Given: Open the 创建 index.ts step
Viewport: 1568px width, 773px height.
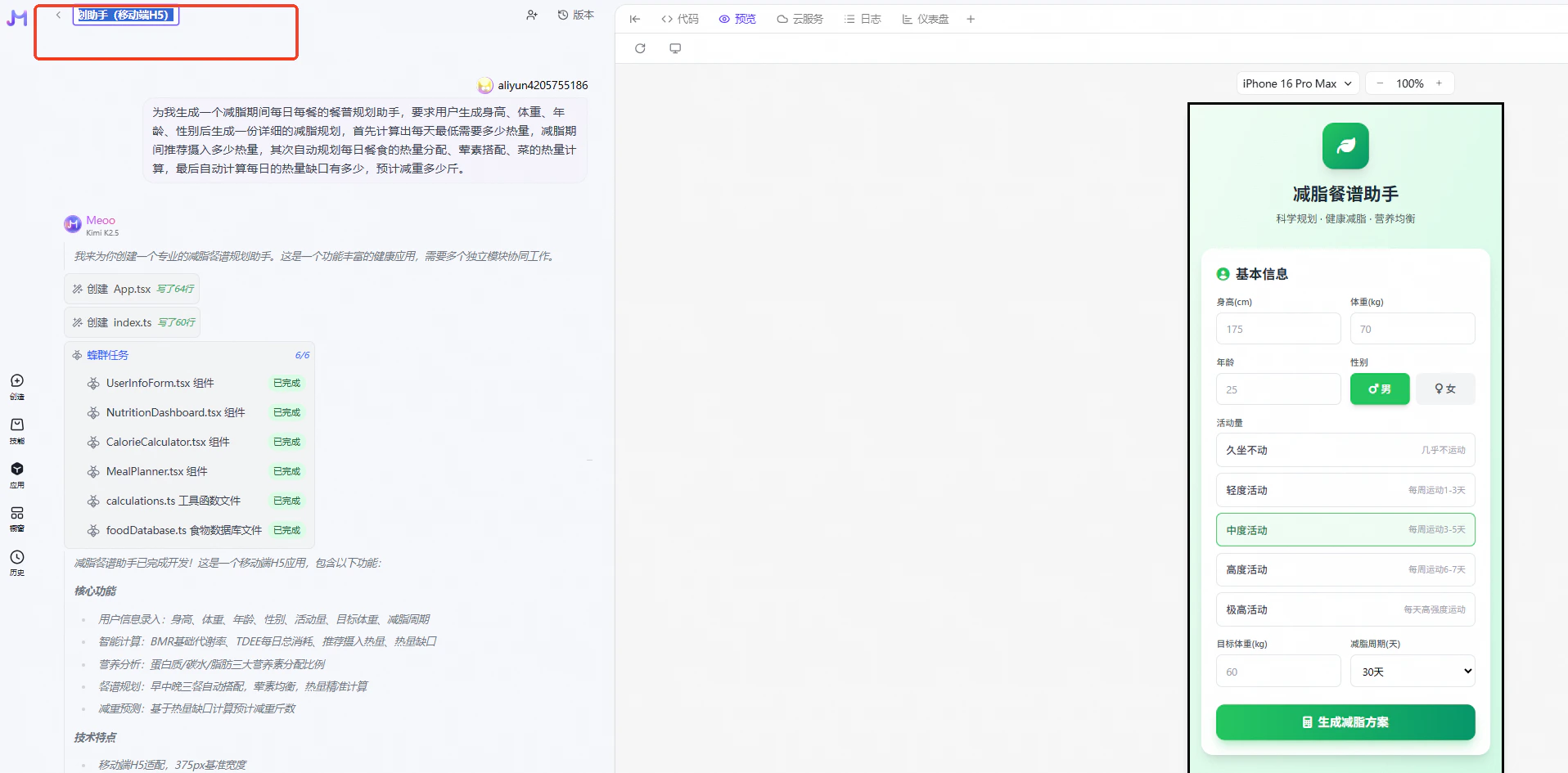Looking at the screenshot, I should [x=133, y=322].
